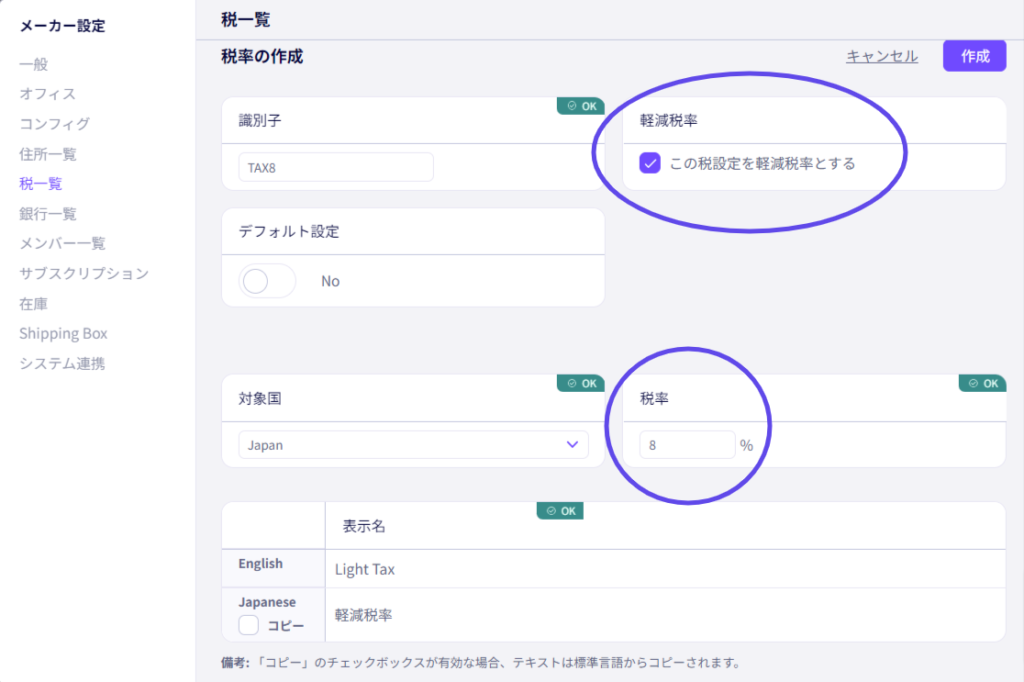
Task: Check the Japanese コピー checkbox
Action: pyautogui.click(x=249, y=626)
